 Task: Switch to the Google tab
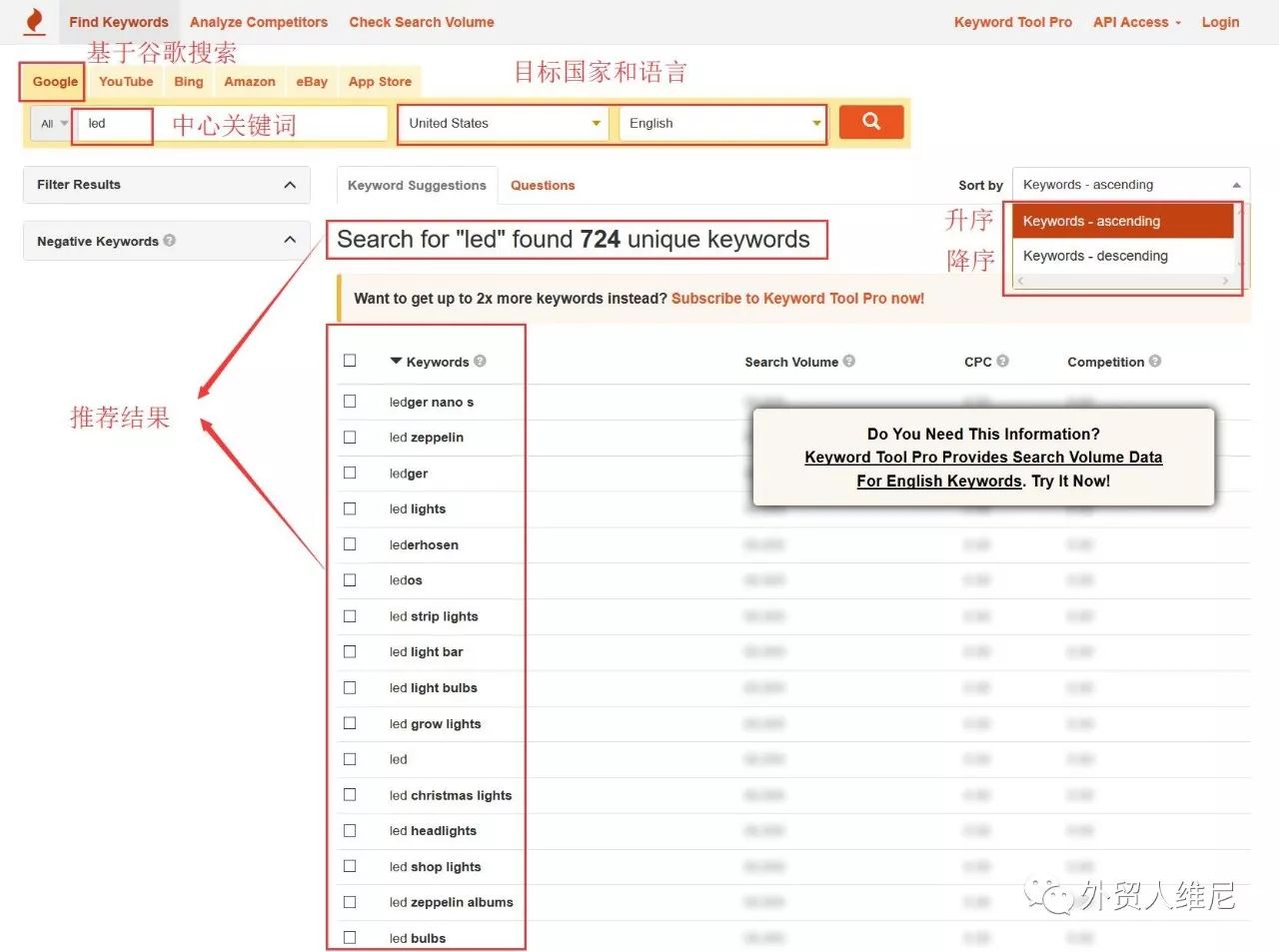point(55,82)
